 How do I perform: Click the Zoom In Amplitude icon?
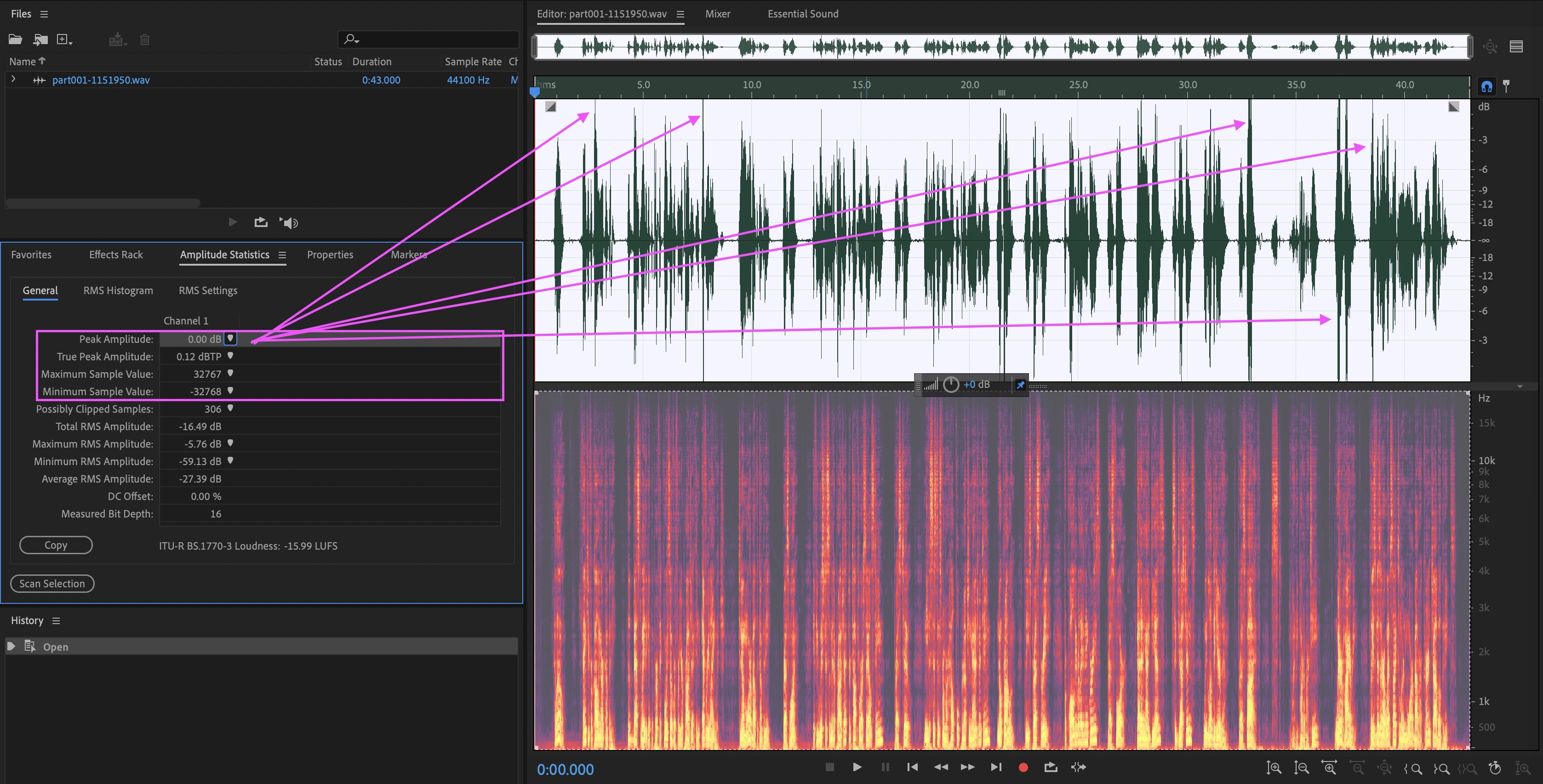pyautogui.click(x=1274, y=768)
